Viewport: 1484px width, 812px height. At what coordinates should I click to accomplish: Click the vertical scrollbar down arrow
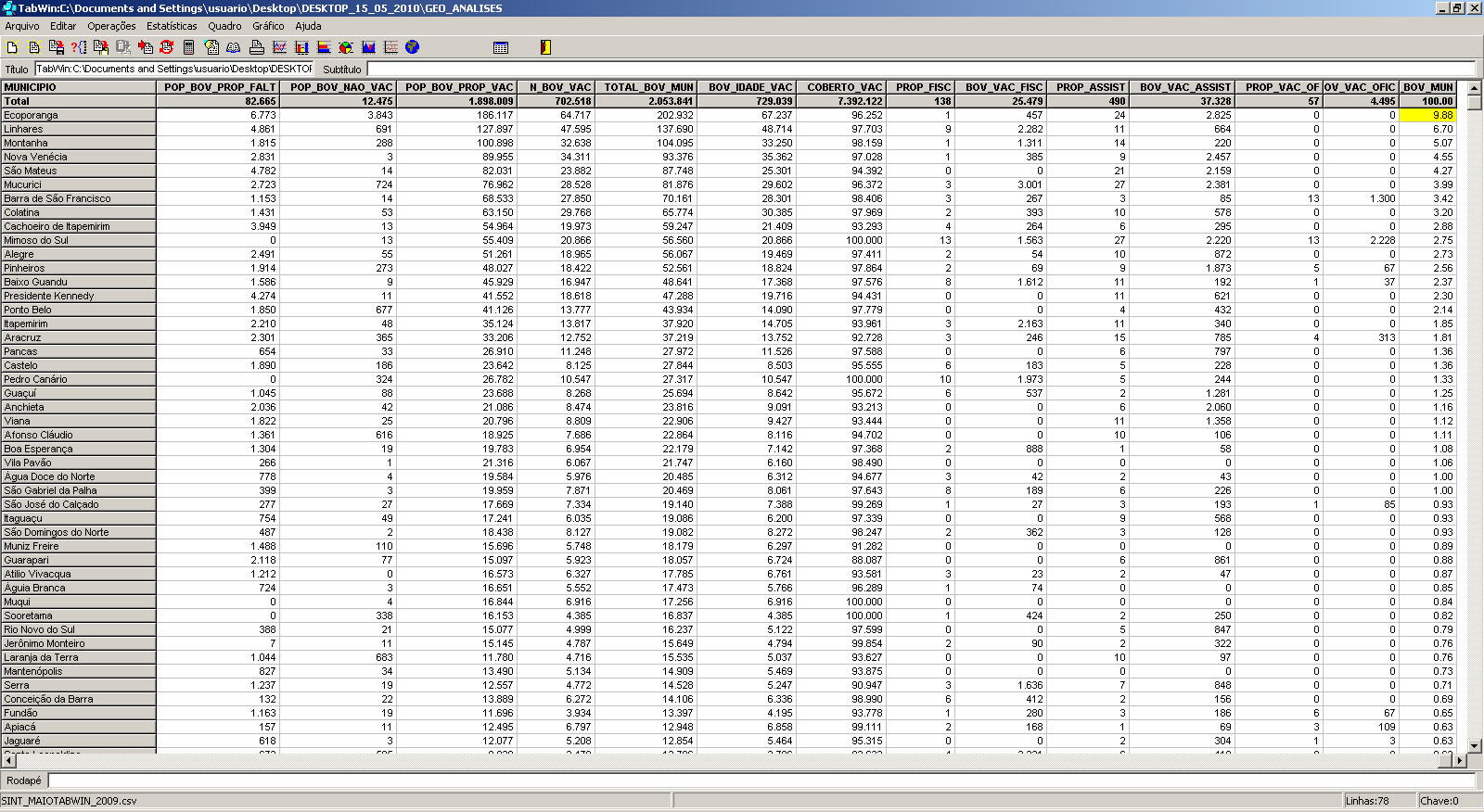point(1476,745)
